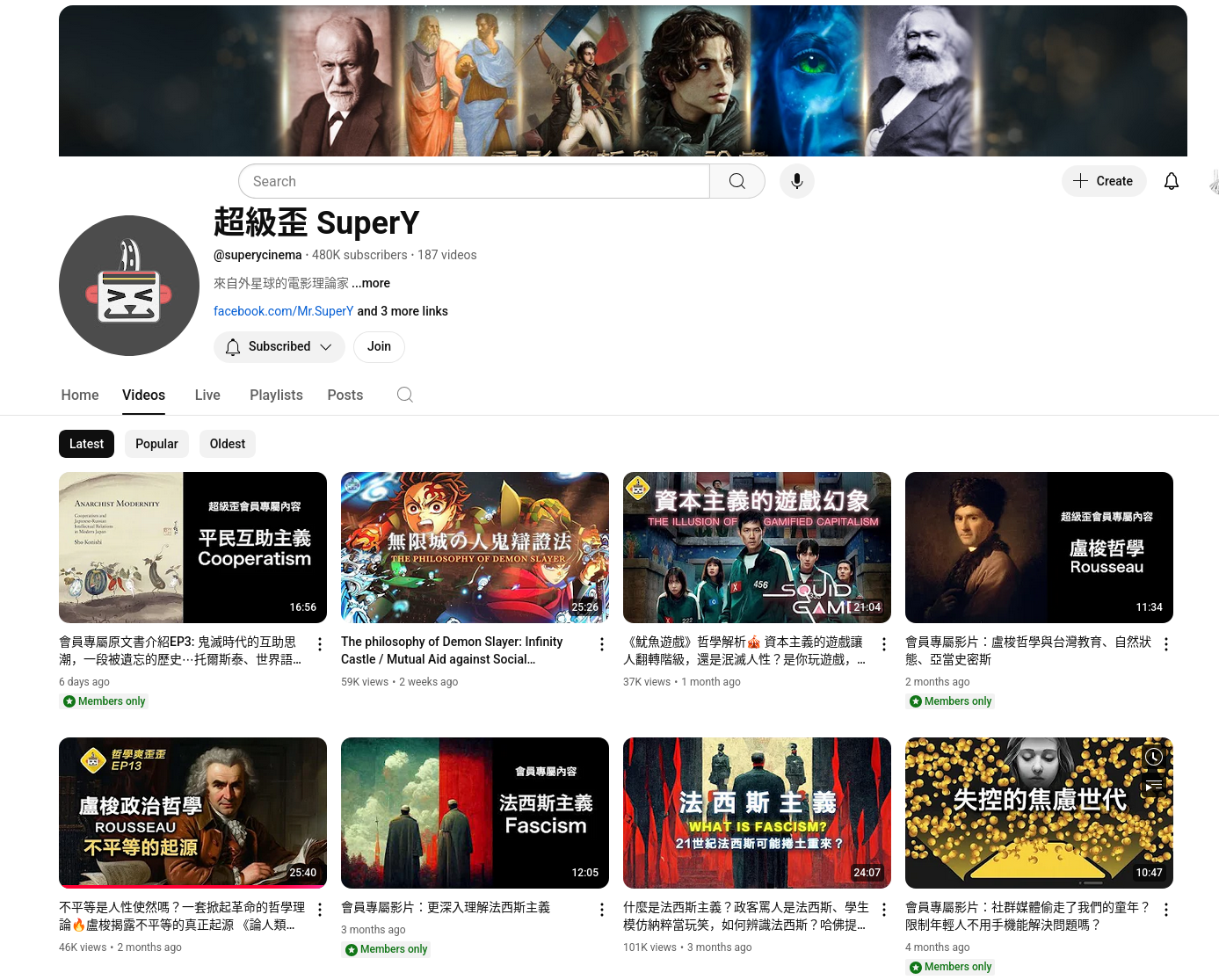This screenshot has width=1219, height=980.
Task: Click Add to queue icon on 失控的焦慮世代 thumbnail
Action: point(1154,785)
